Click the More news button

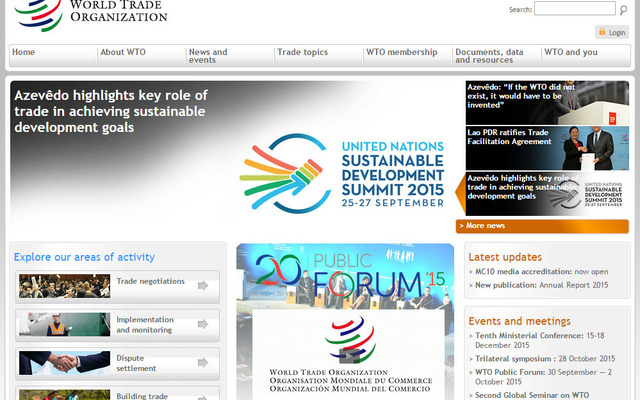click(x=542, y=226)
